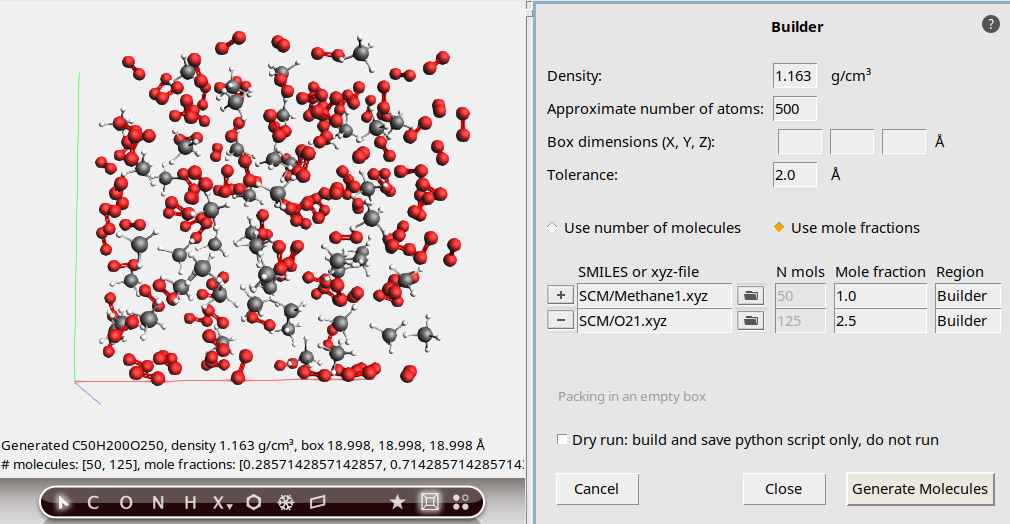Select Use mole fractions option

(780, 228)
